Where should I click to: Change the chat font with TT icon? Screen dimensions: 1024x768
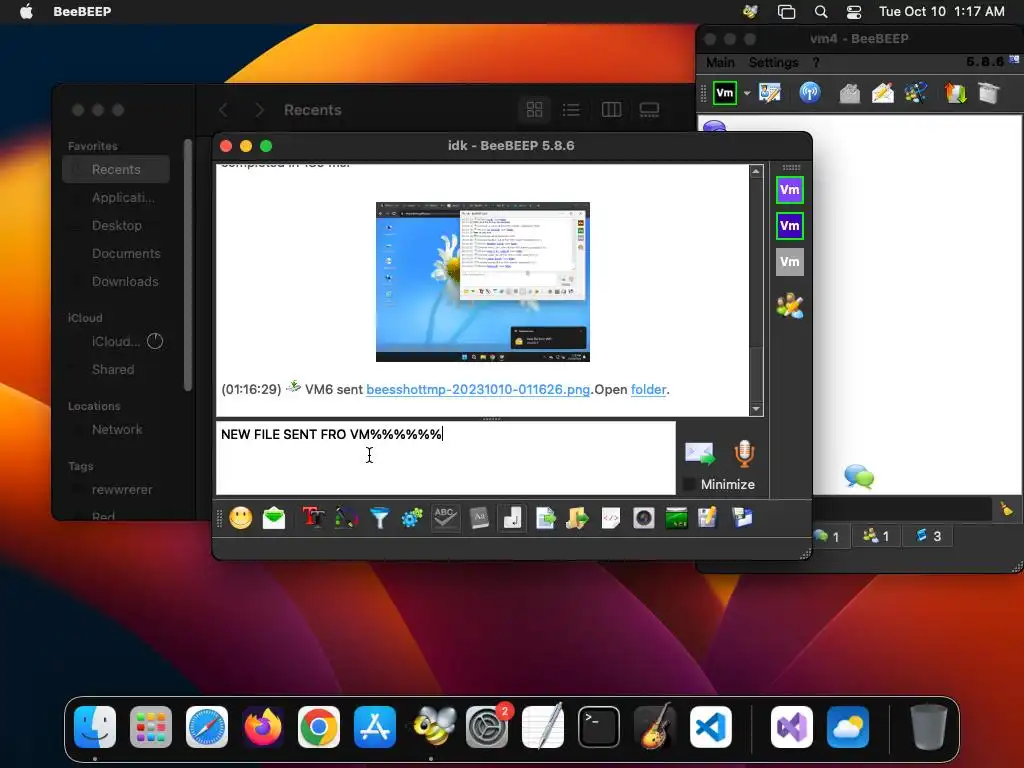click(313, 519)
